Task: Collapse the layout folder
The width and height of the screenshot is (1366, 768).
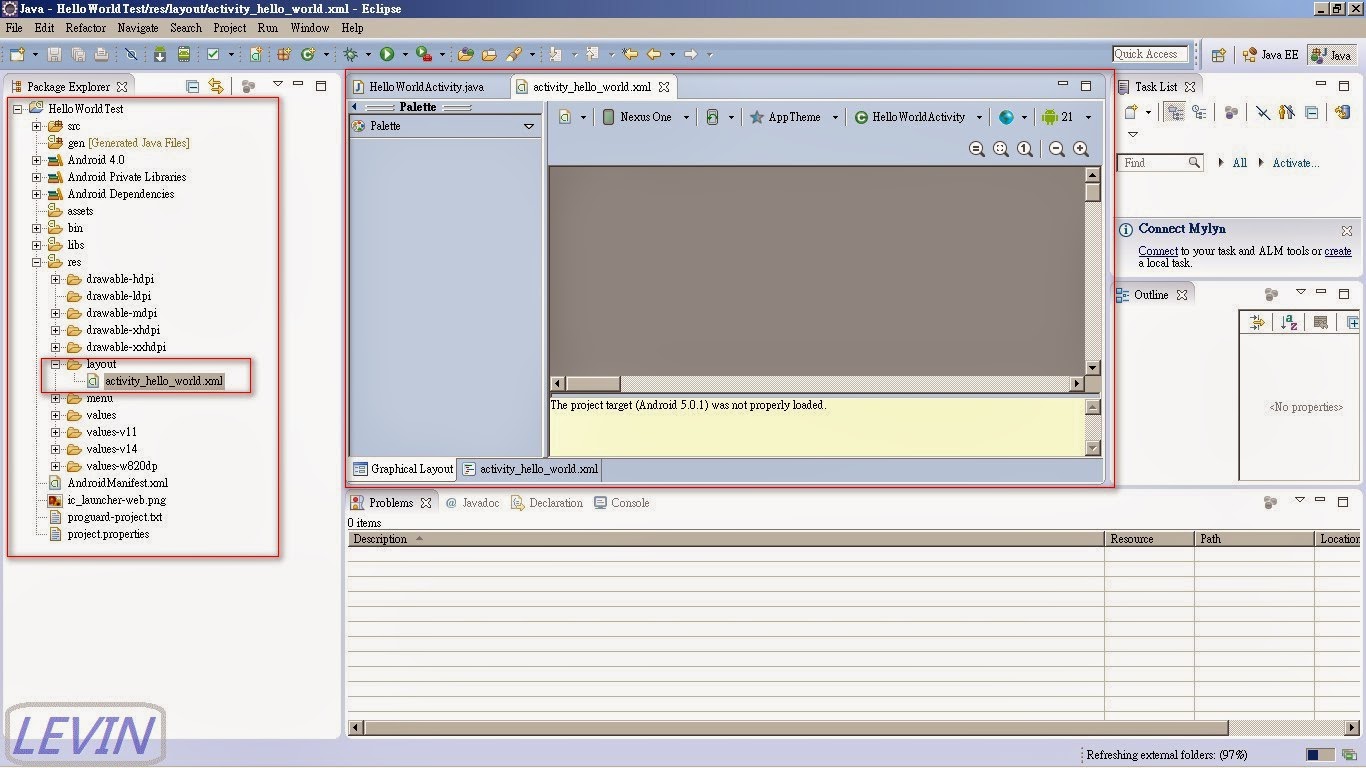Action: [x=56, y=364]
